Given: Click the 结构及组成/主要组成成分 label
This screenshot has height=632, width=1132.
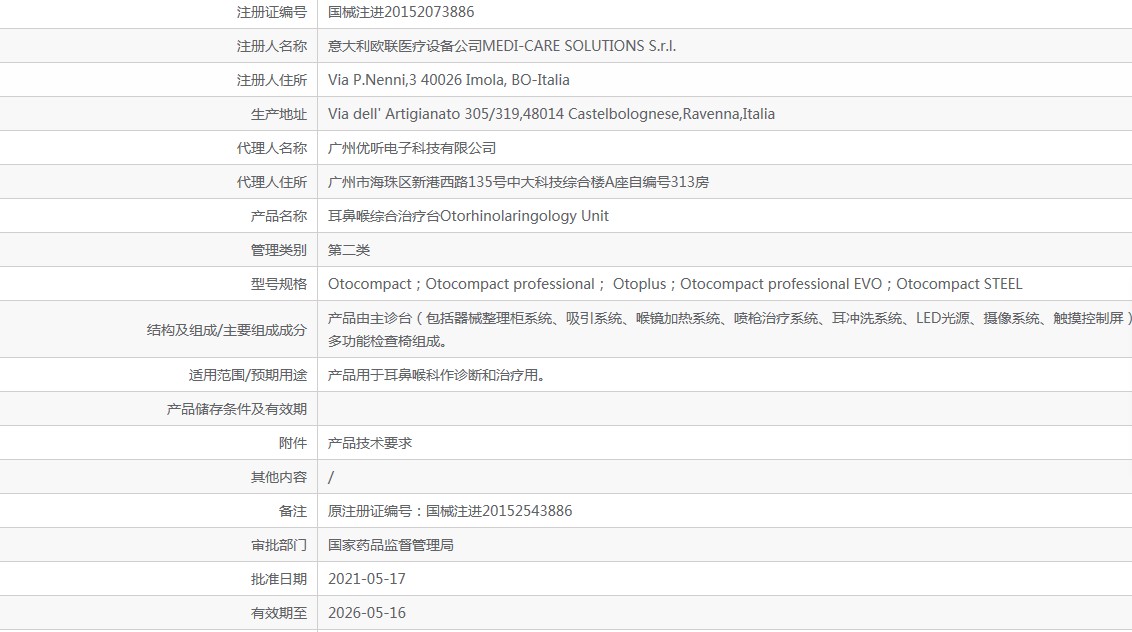Looking at the screenshot, I should click(227, 330).
